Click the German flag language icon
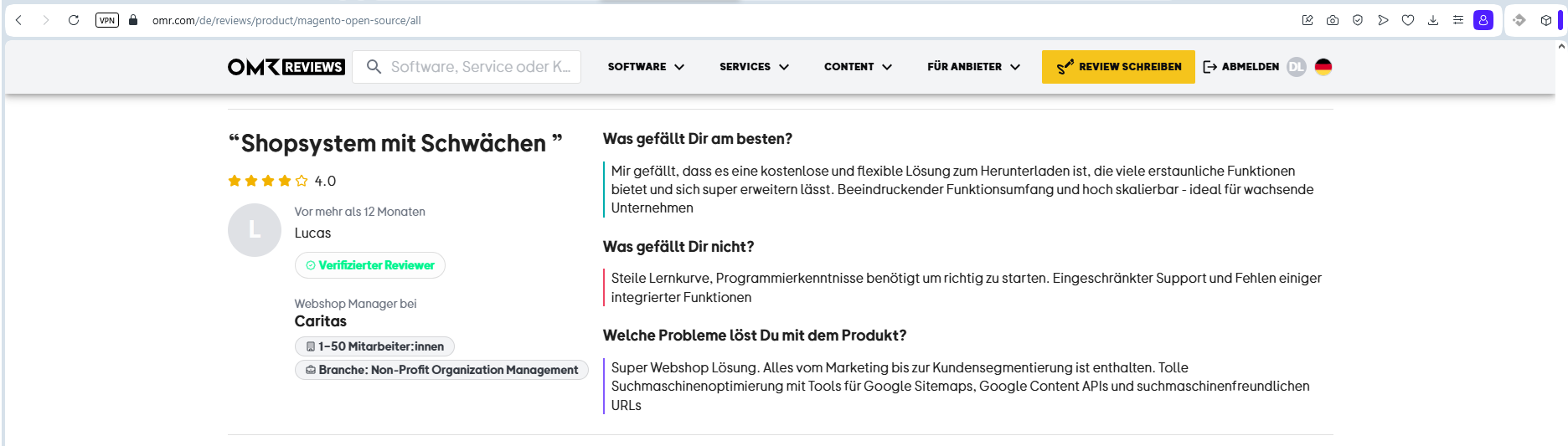This screenshot has width=1568, height=446. click(x=1323, y=67)
